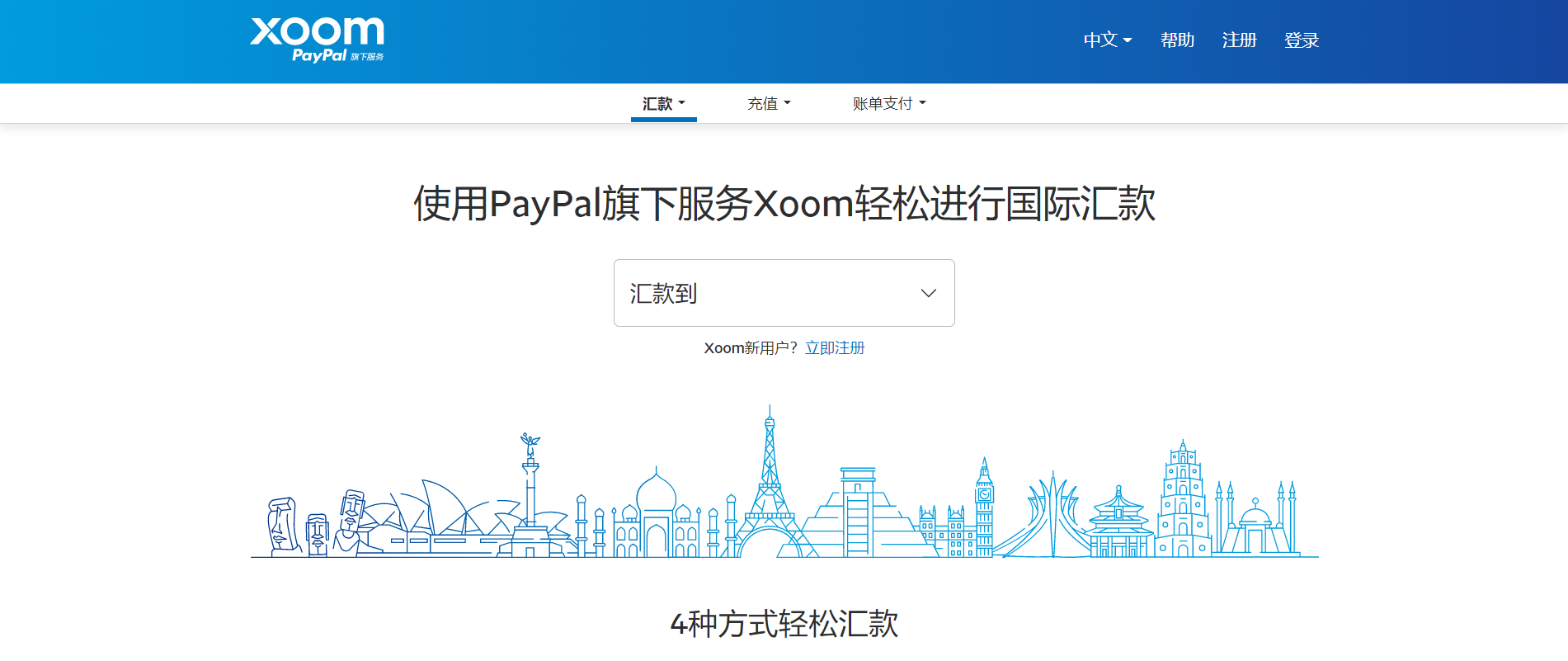1568x661 pixels.
Task: Open the 汇款到 destination dropdown
Action: pyautogui.click(x=784, y=293)
